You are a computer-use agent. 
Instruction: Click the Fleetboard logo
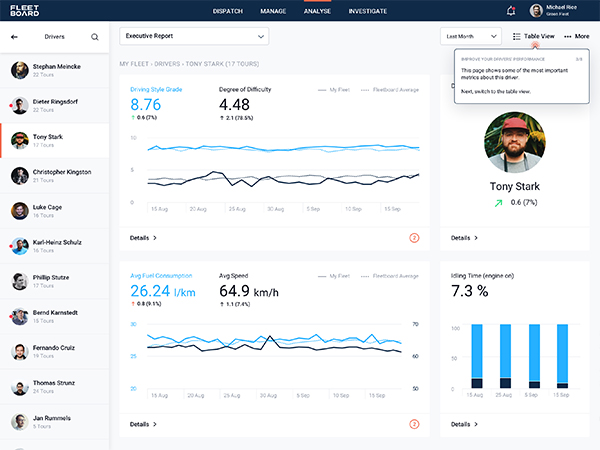point(24,11)
